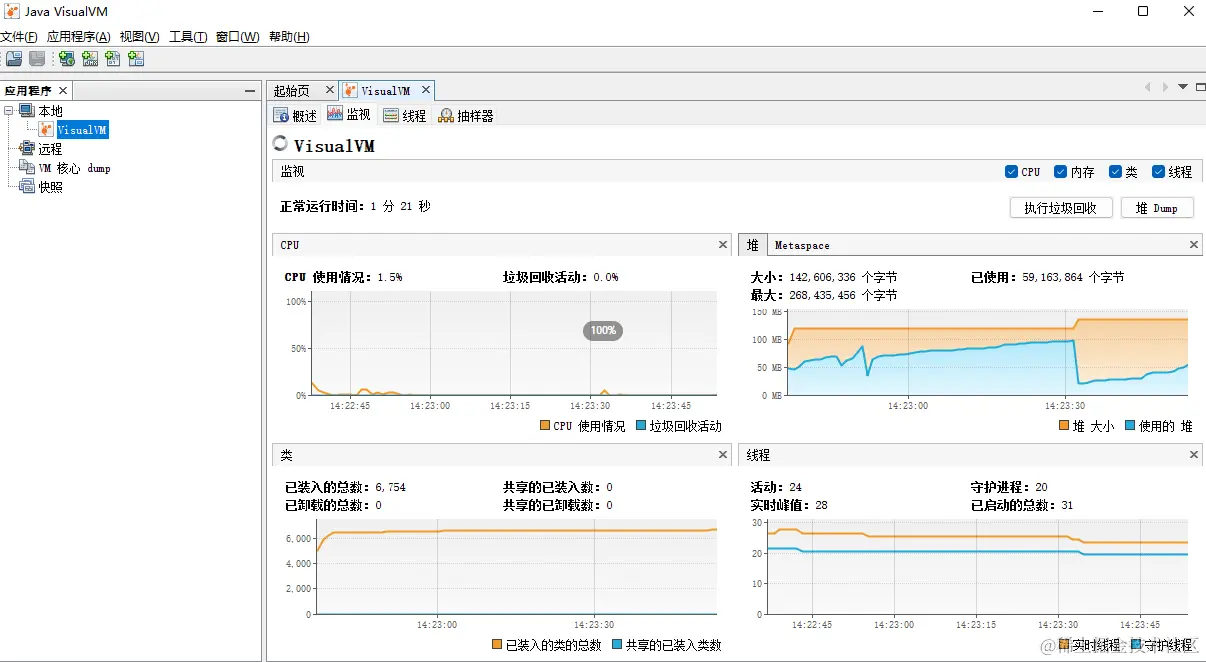Click the grayed Save Snapshot toolbar icon
The height and width of the screenshot is (662, 1206).
pos(37,59)
